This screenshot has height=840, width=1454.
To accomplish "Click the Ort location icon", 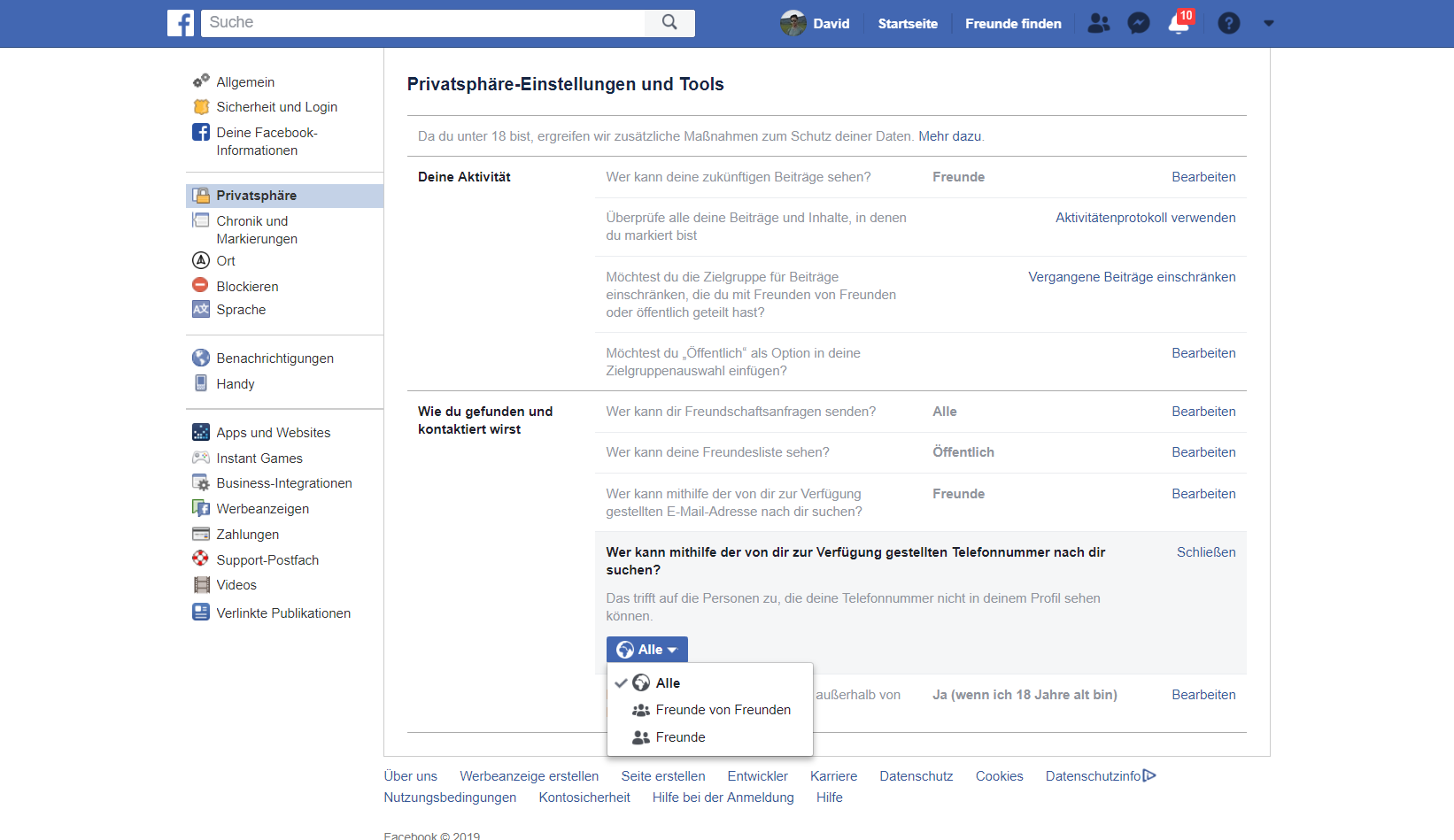I will (201, 260).
